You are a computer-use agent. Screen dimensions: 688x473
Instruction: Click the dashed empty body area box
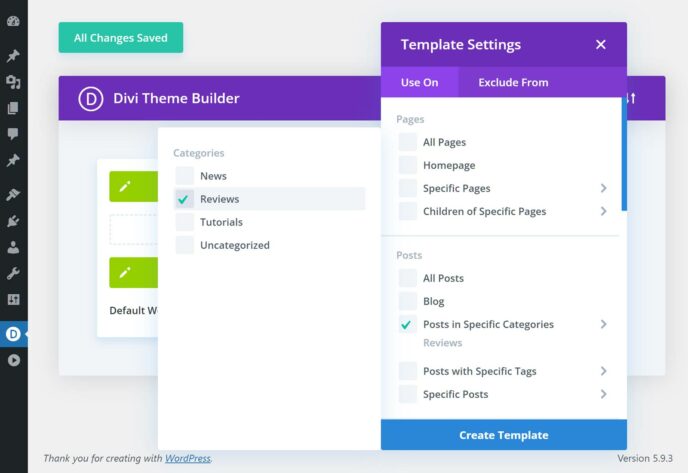coord(133,229)
